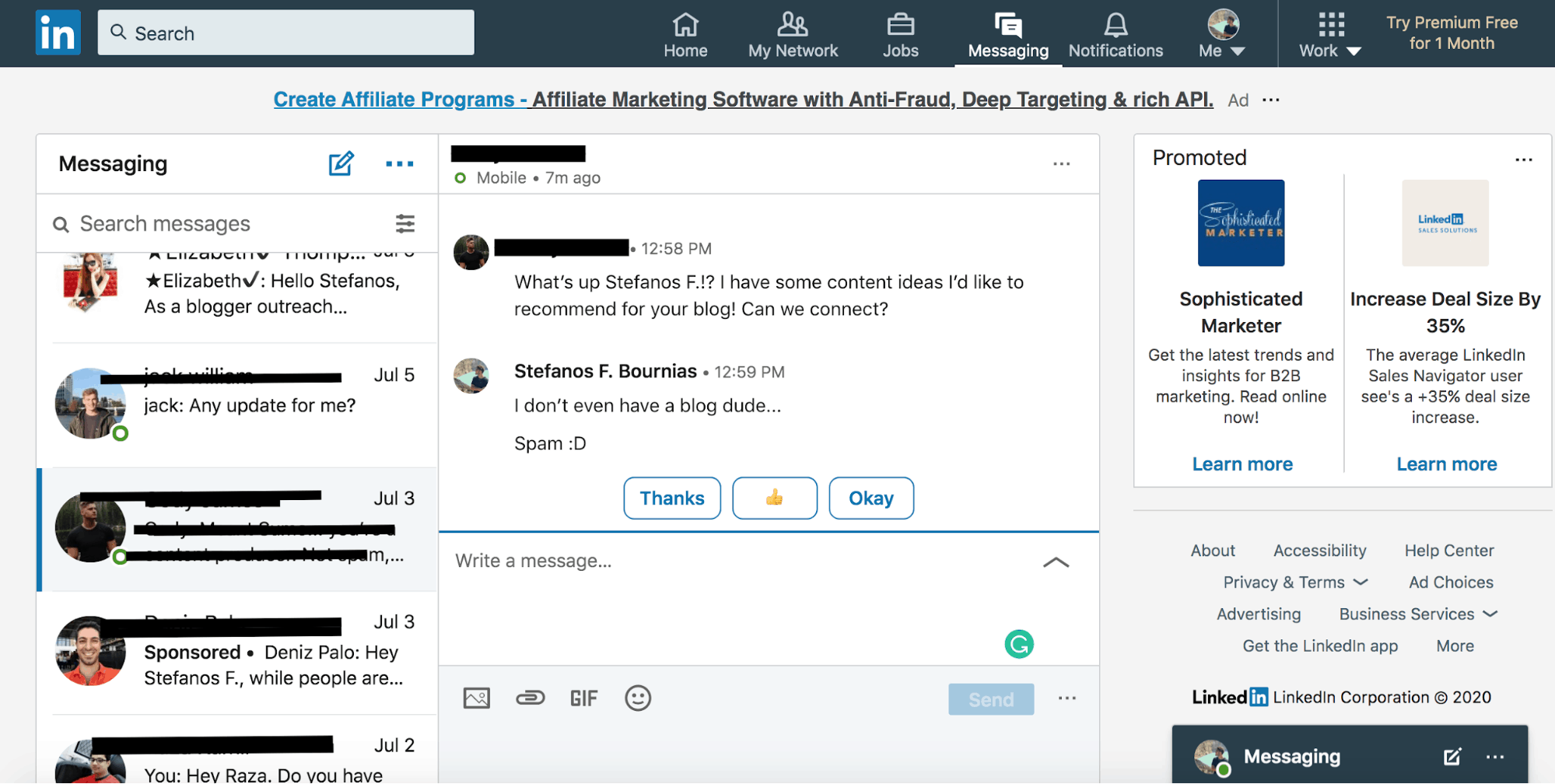
Task: Open Promoted panel options ellipsis
Action: coord(1523,160)
